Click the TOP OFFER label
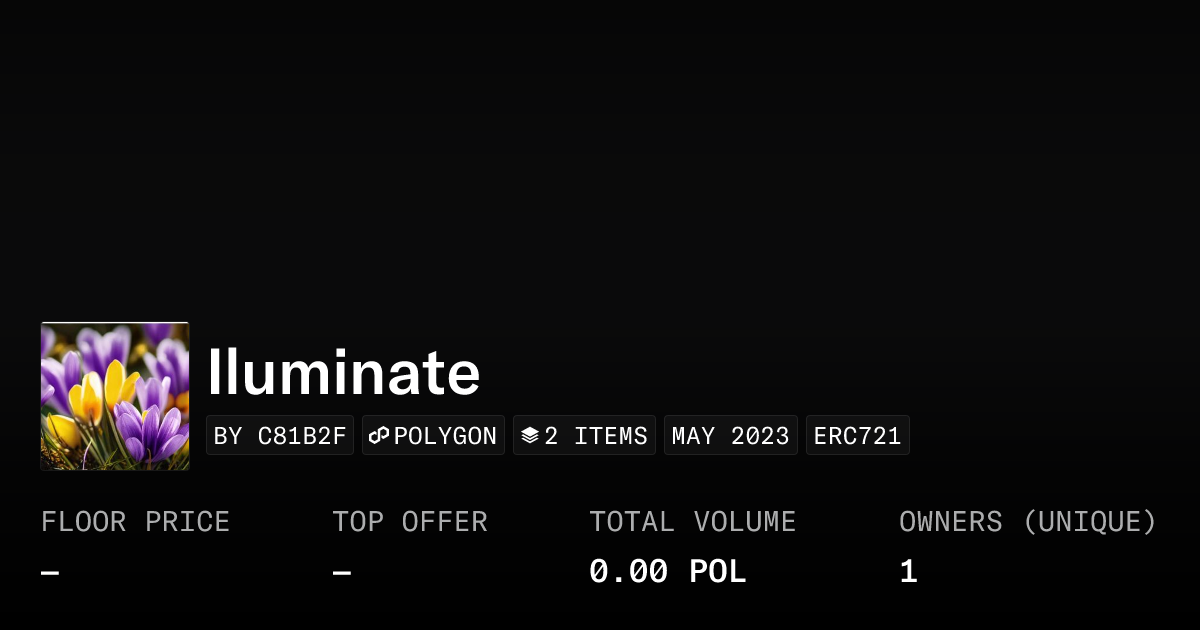Viewport: 1200px width, 630px height. [x=410, y=522]
